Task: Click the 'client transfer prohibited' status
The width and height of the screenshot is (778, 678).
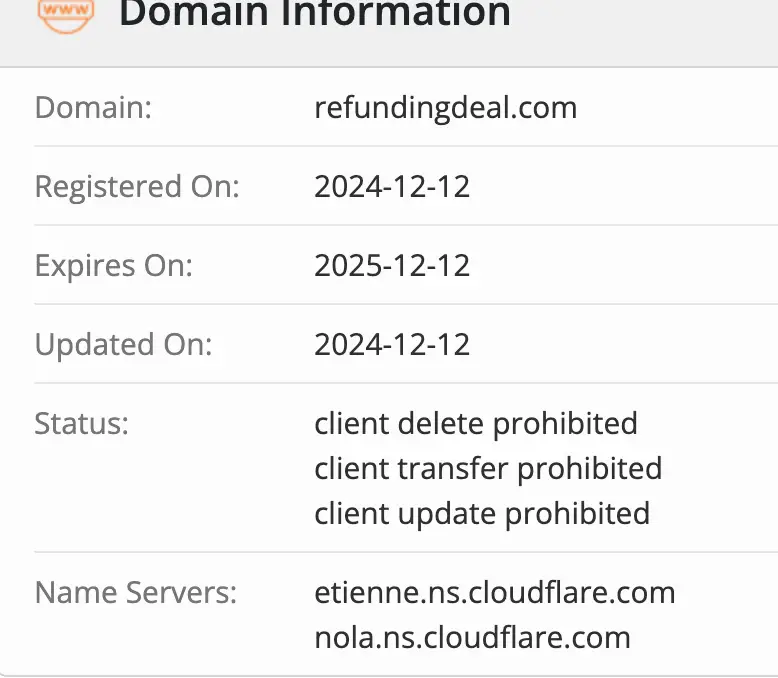Action: 488,468
